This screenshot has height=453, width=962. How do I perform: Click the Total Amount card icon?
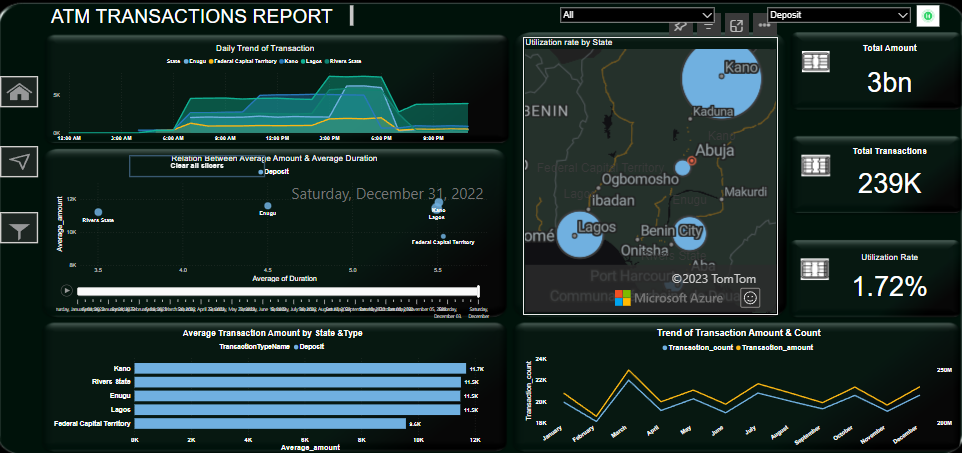click(816, 62)
